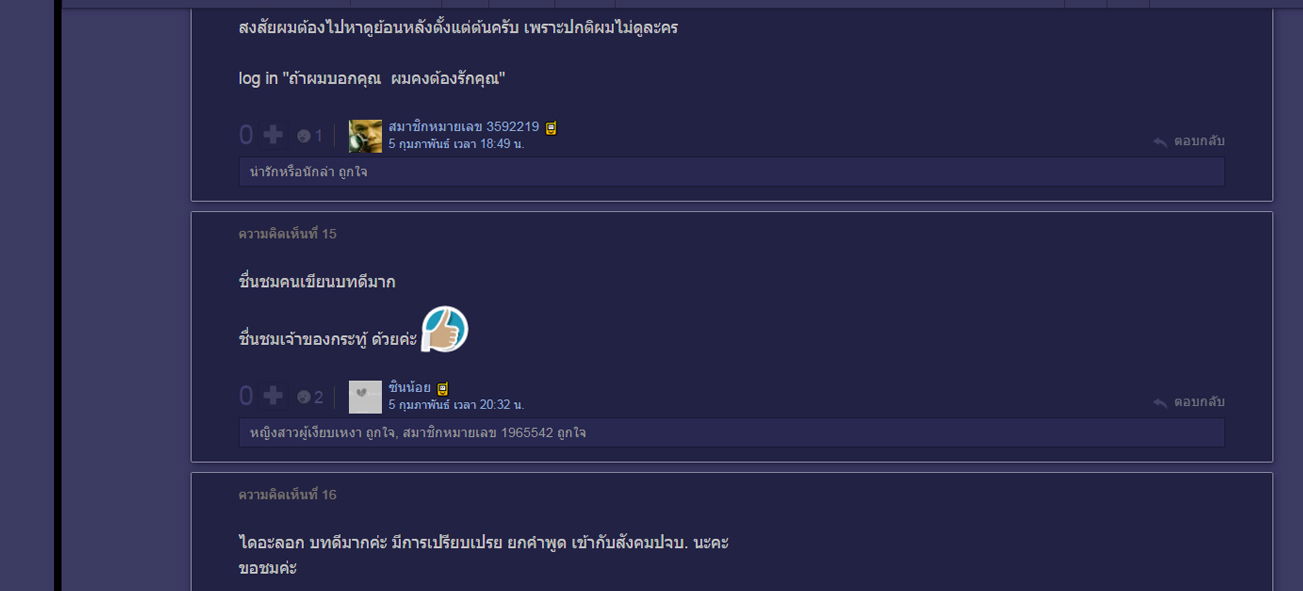This screenshot has width=1303, height=591.
Task: Click the reply arrow icon in comment 15
Action: 1160,403
